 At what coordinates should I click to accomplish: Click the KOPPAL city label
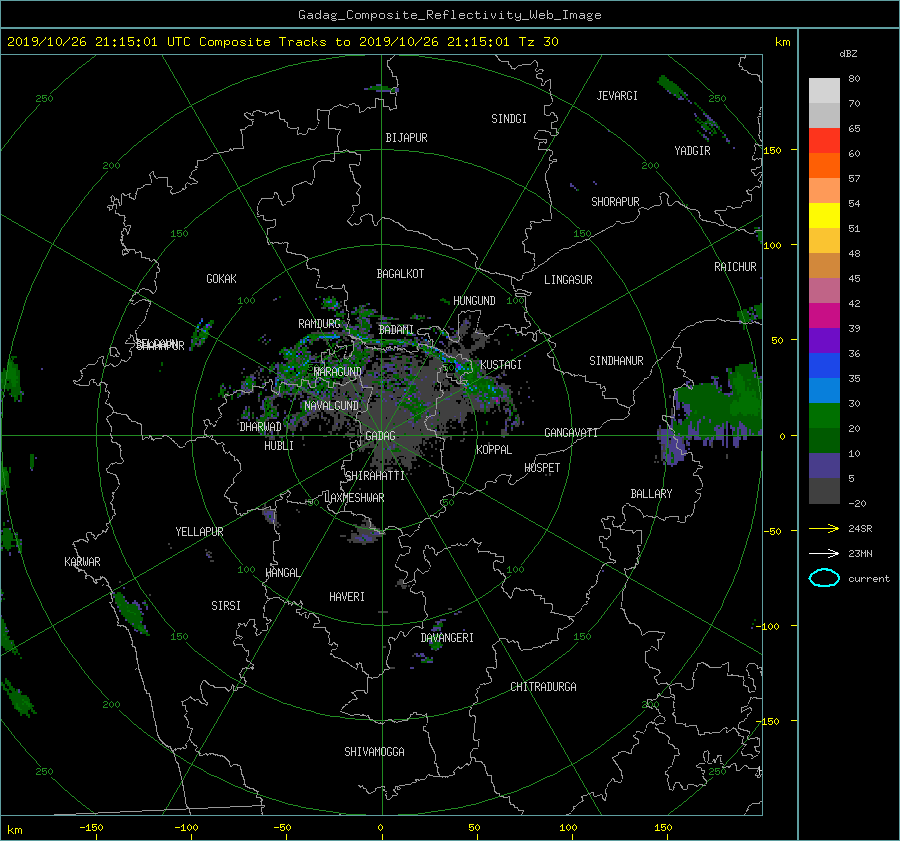click(x=494, y=449)
